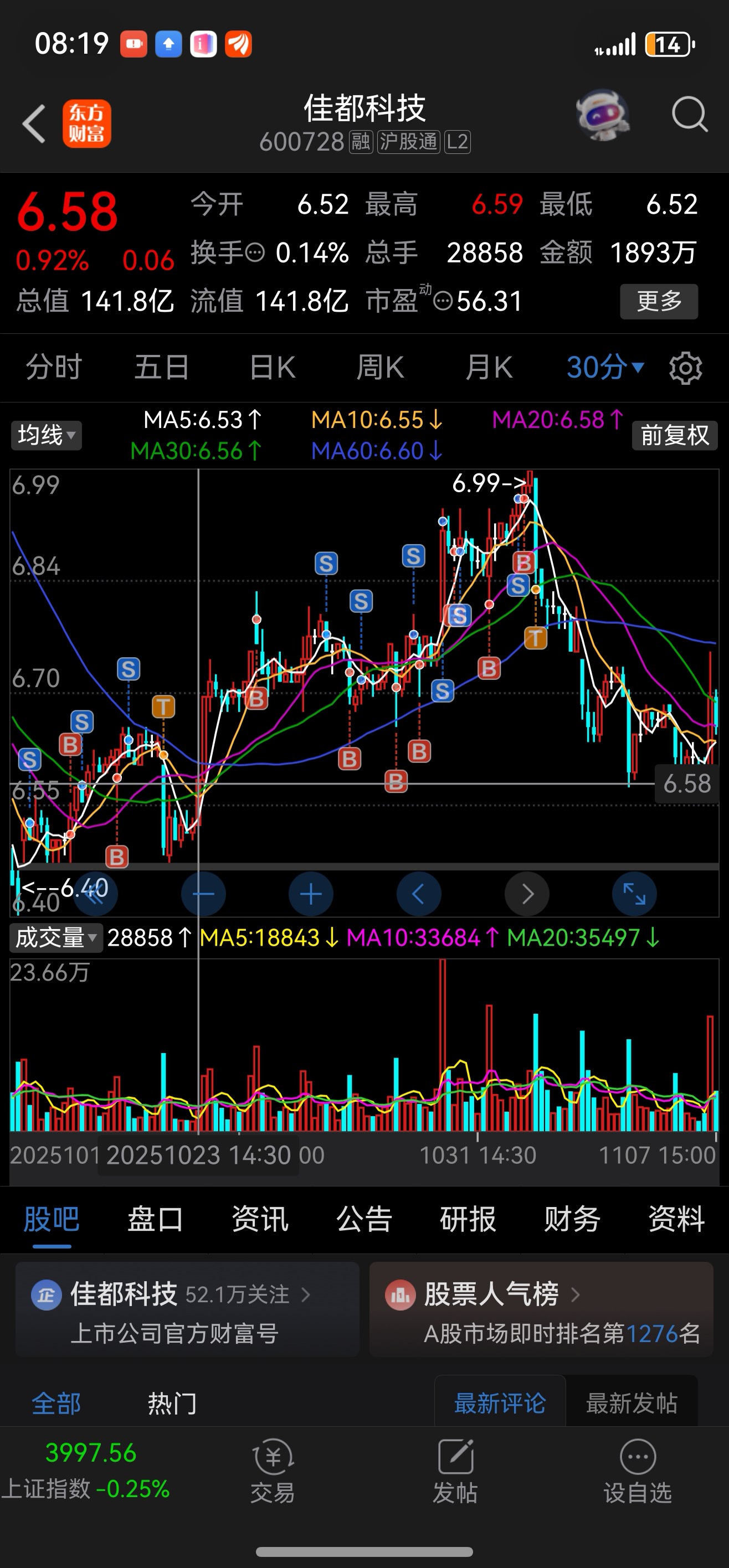Zoom out chart with minus button

[203, 894]
